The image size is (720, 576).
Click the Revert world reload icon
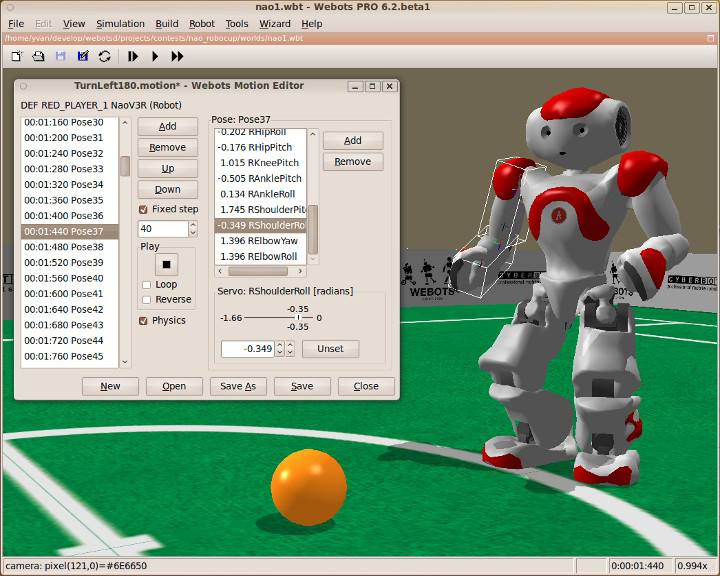tap(105, 56)
